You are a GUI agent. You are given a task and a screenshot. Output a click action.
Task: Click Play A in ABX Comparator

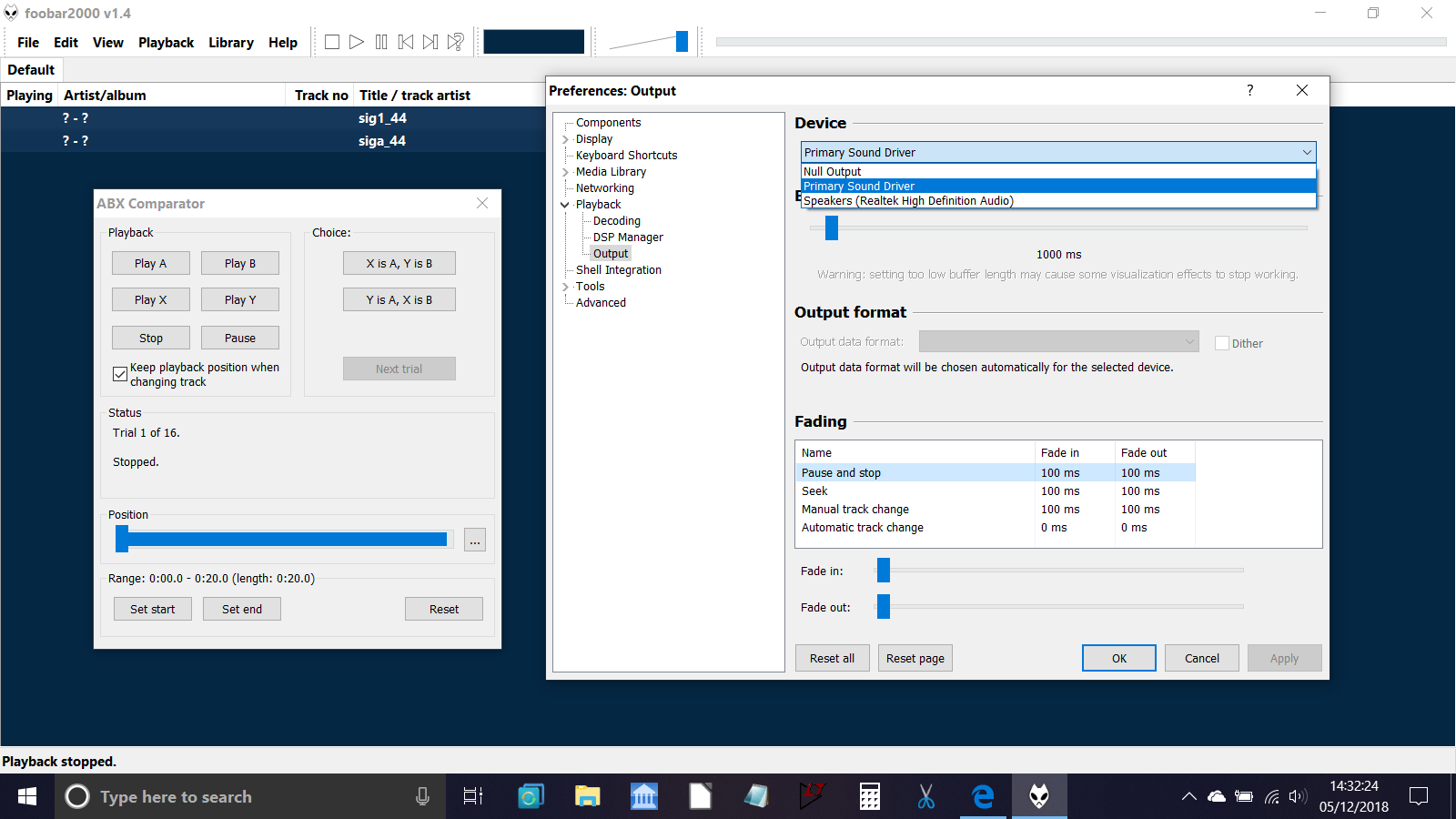(x=151, y=263)
